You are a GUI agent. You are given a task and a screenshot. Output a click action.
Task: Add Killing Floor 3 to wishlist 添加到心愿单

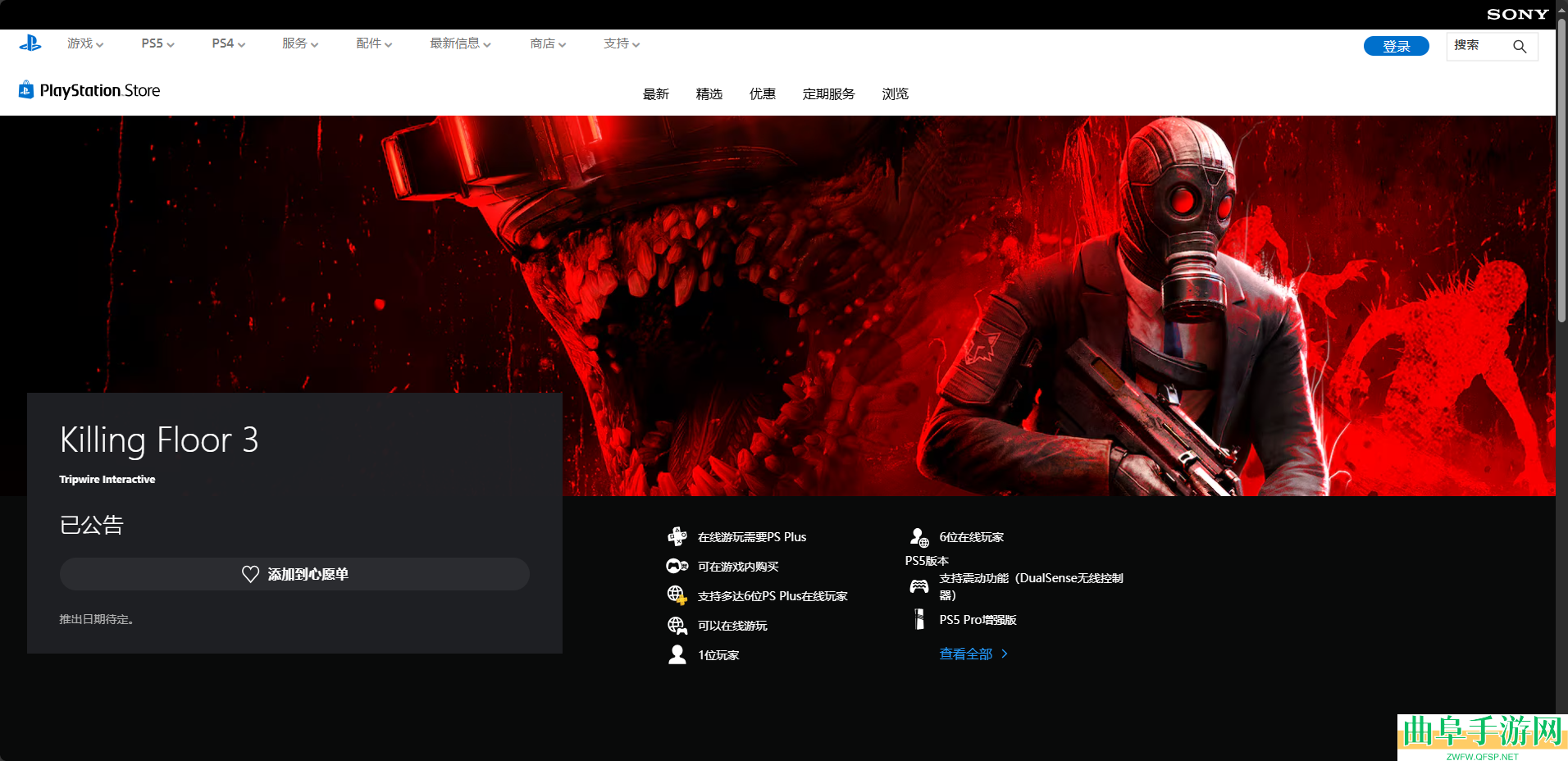coord(294,574)
